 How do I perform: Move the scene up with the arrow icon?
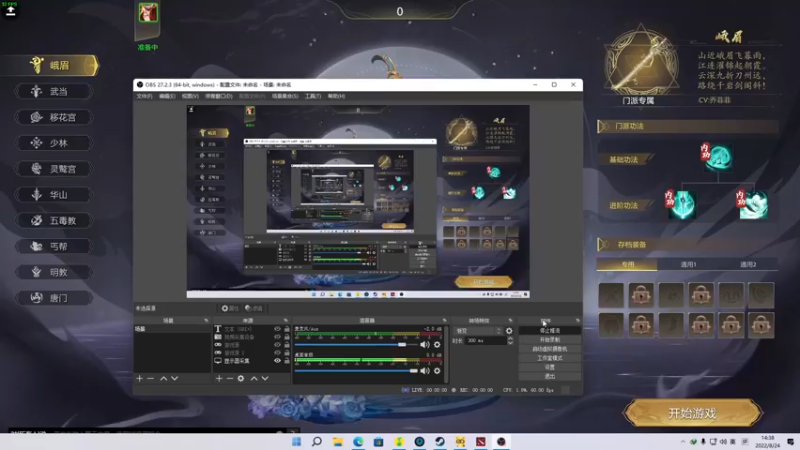tap(163, 379)
